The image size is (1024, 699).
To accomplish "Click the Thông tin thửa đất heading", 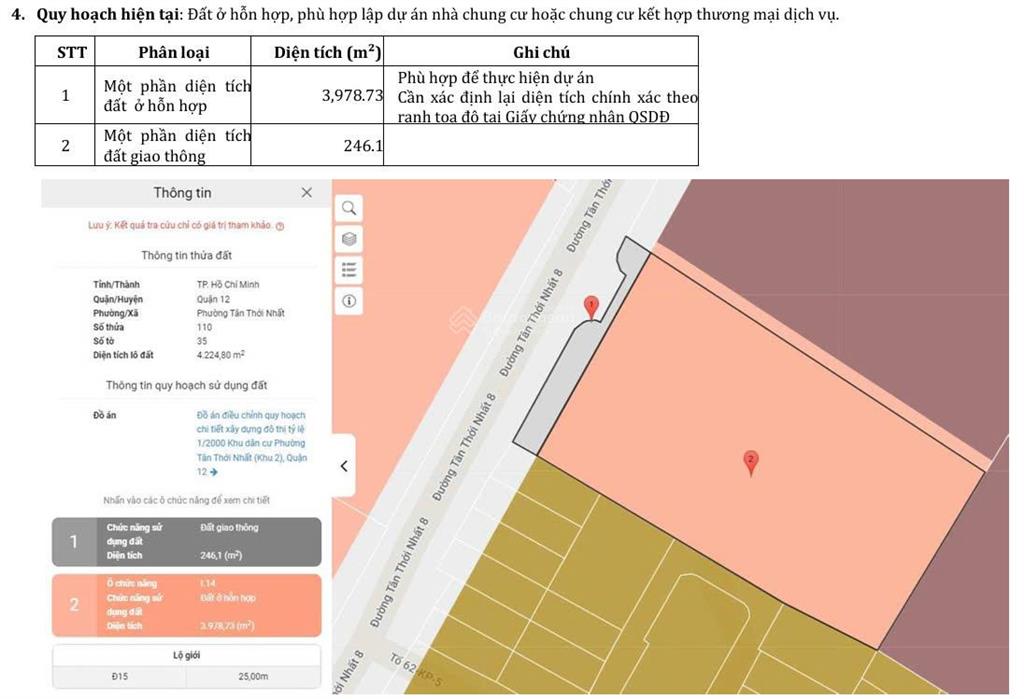I will click(x=186, y=255).
